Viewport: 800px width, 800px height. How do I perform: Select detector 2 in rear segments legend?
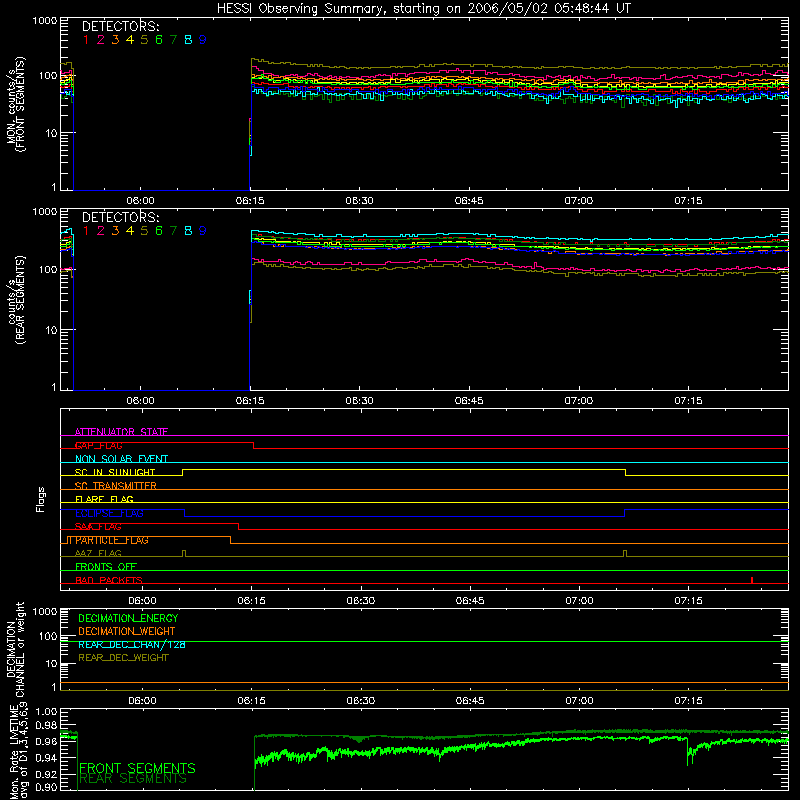(101, 231)
